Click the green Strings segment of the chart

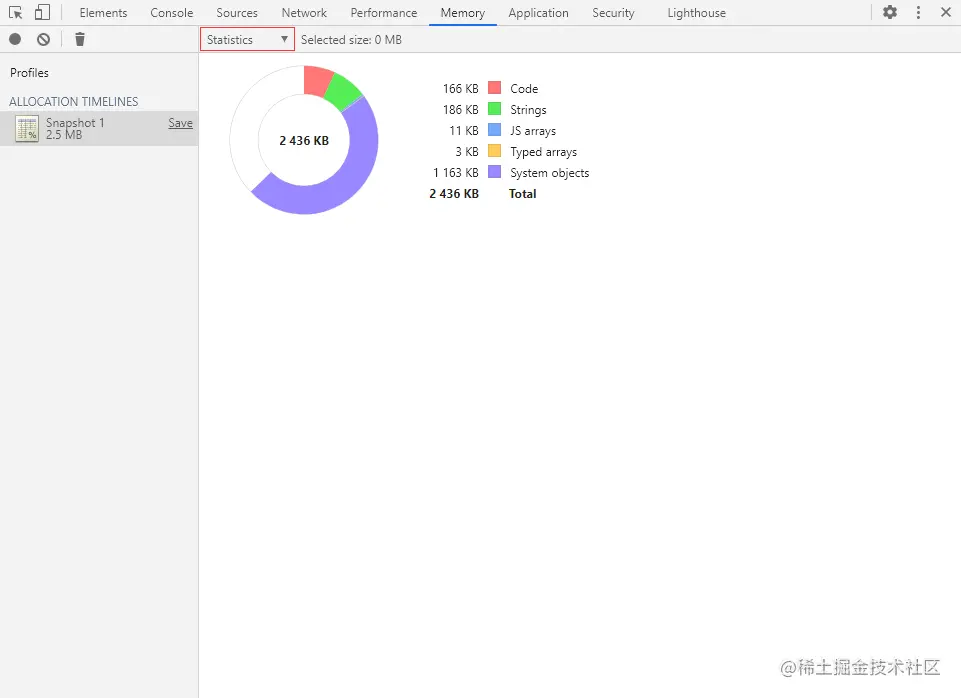coord(343,91)
